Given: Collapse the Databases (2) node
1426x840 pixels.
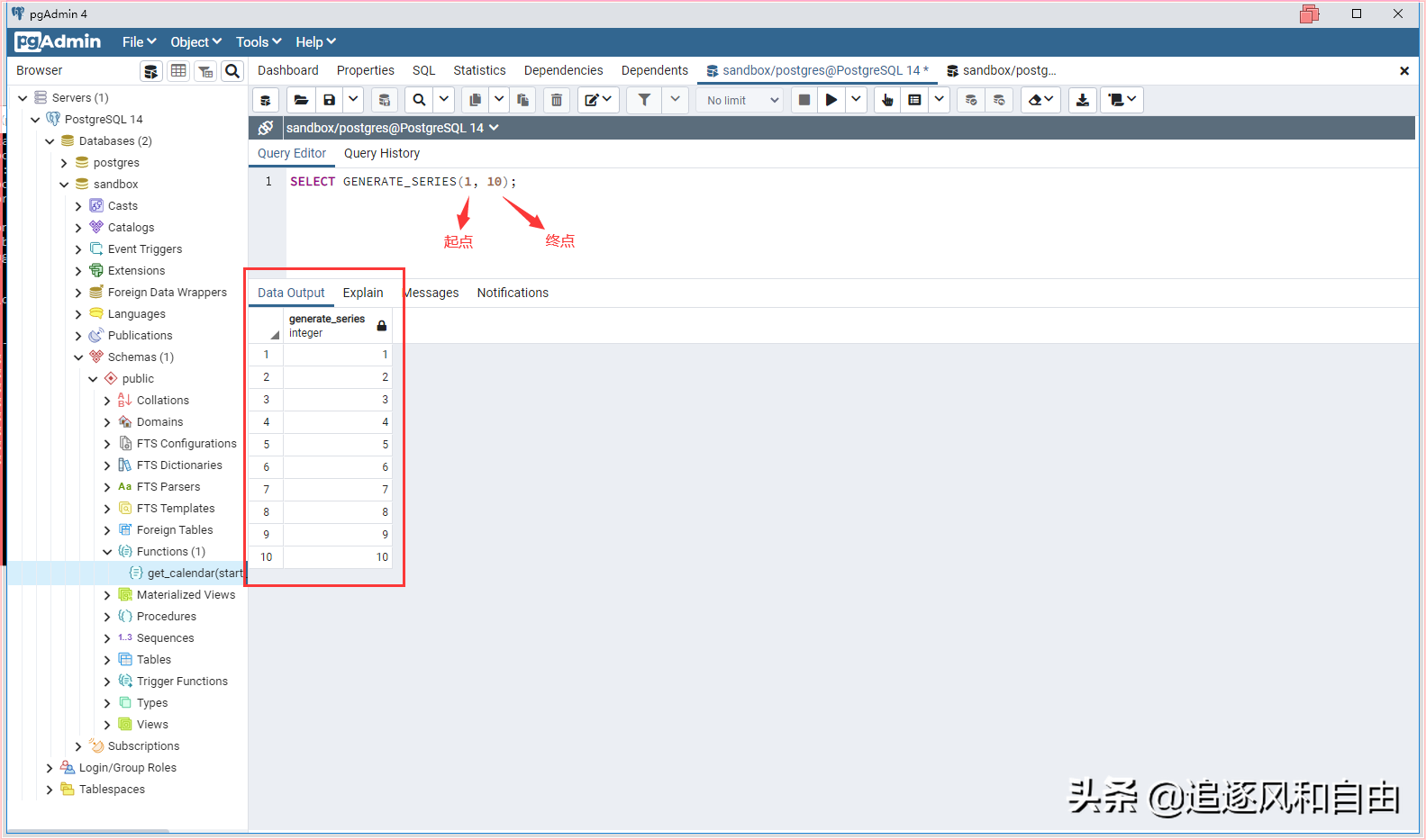Looking at the screenshot, I should point(50,141).
